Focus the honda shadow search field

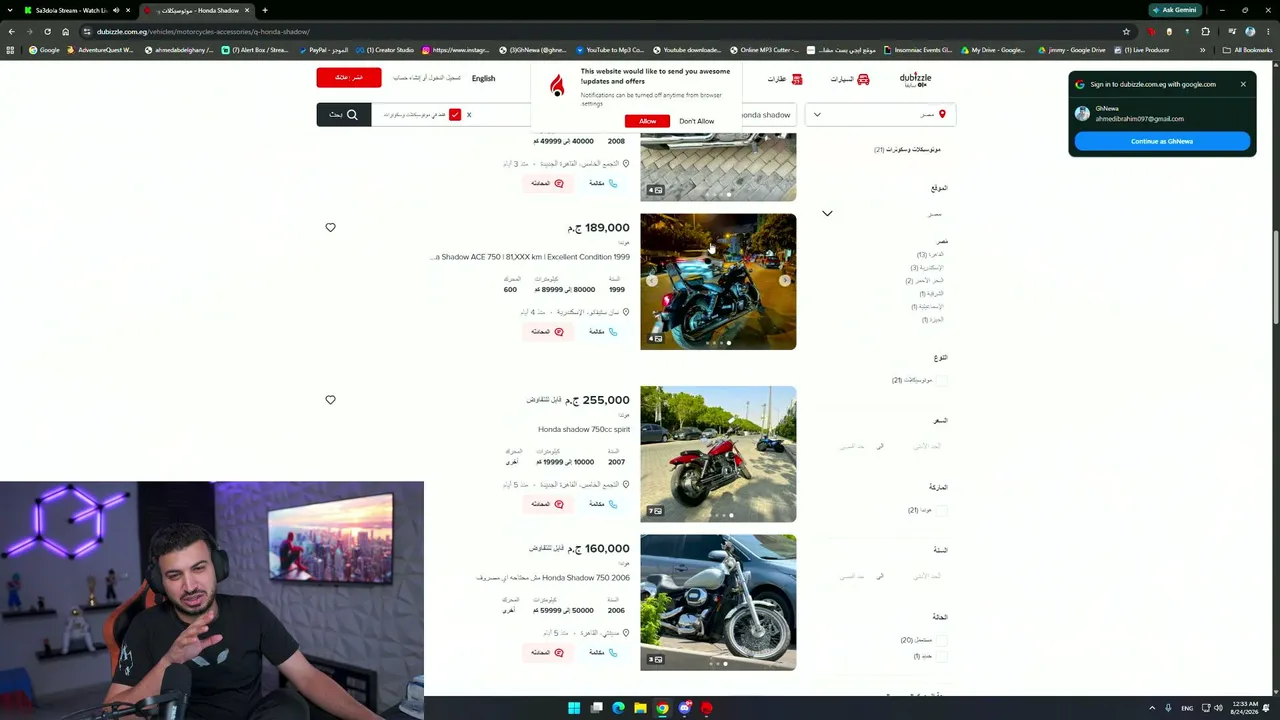click(767, 115)
